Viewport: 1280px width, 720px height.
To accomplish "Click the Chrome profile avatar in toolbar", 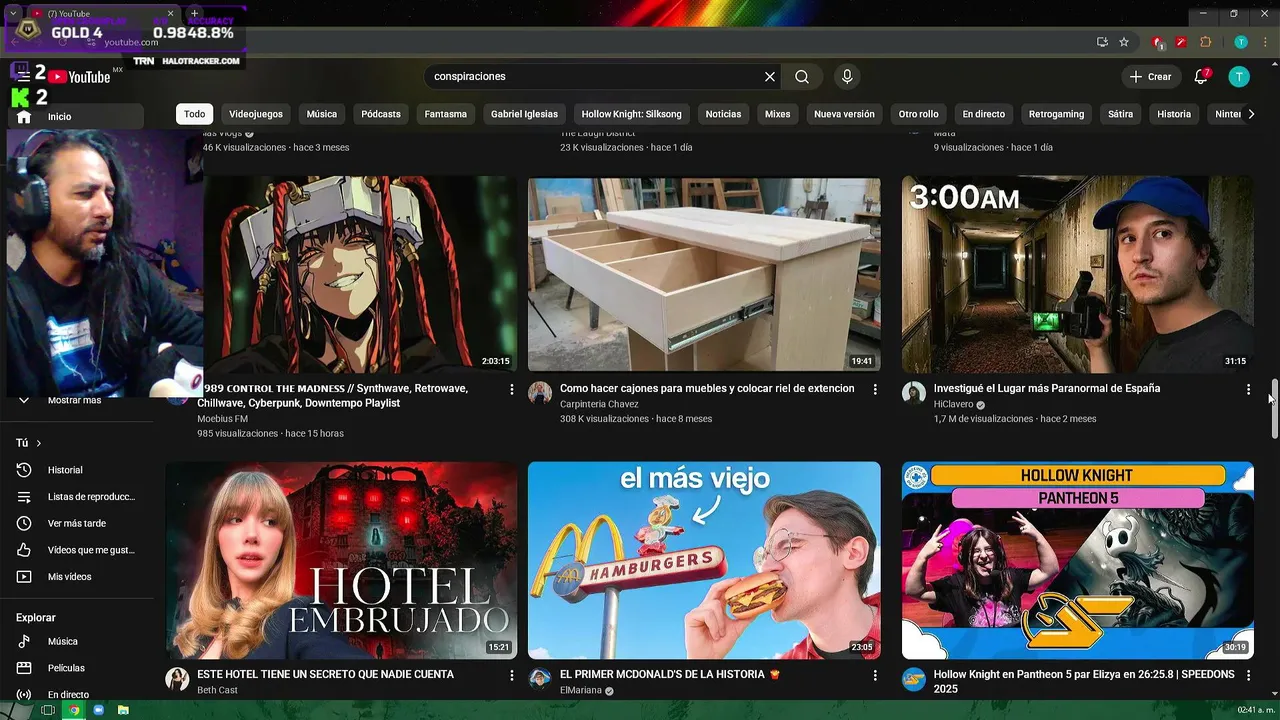I will (x=1241, y=42).
